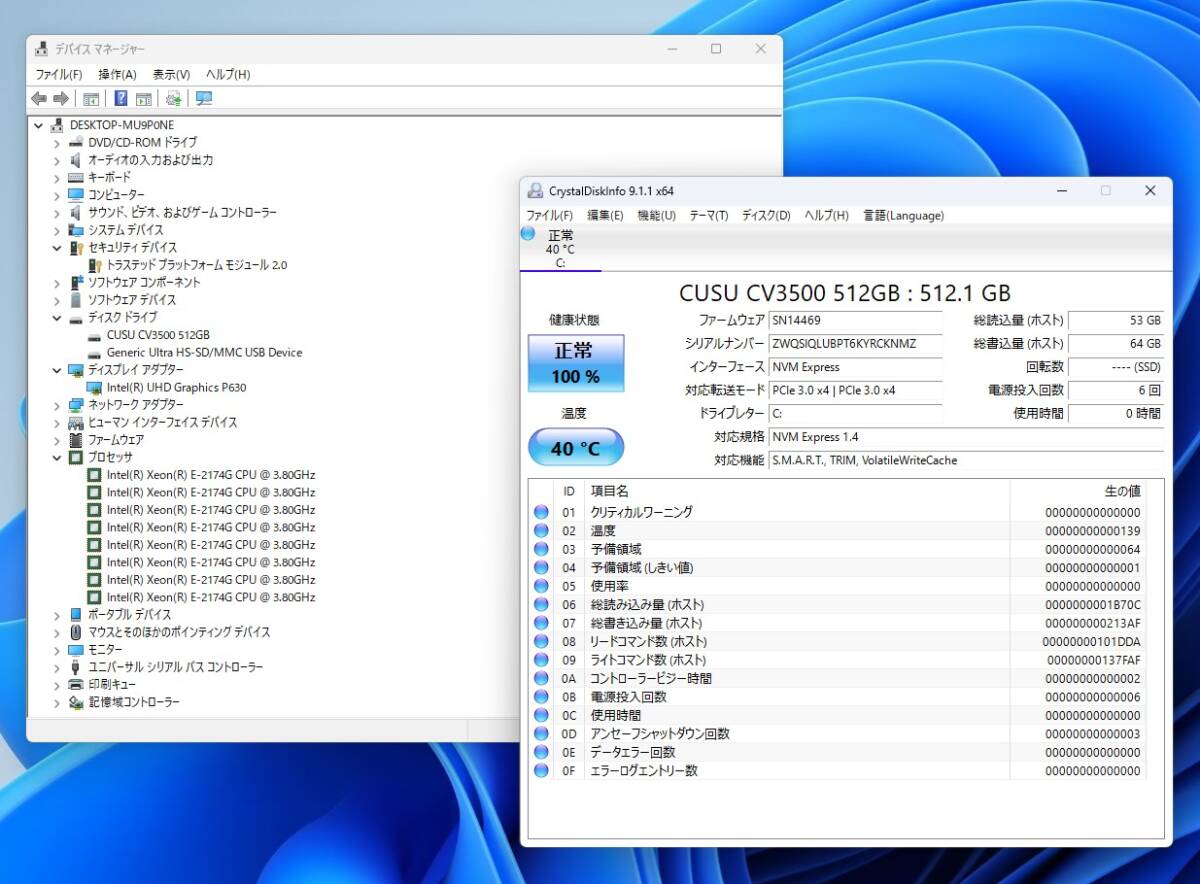Select the SMART row 0B 電源投入回数

pyautogui.click(x=838, y=697)
